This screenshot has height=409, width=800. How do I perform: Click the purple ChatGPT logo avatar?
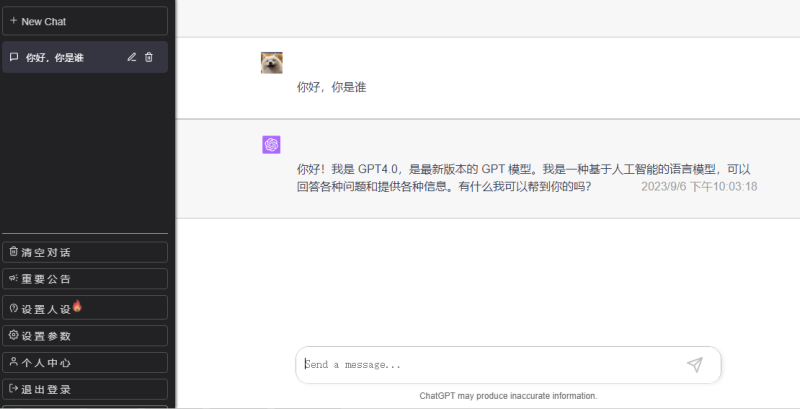(x=272, y=145)
